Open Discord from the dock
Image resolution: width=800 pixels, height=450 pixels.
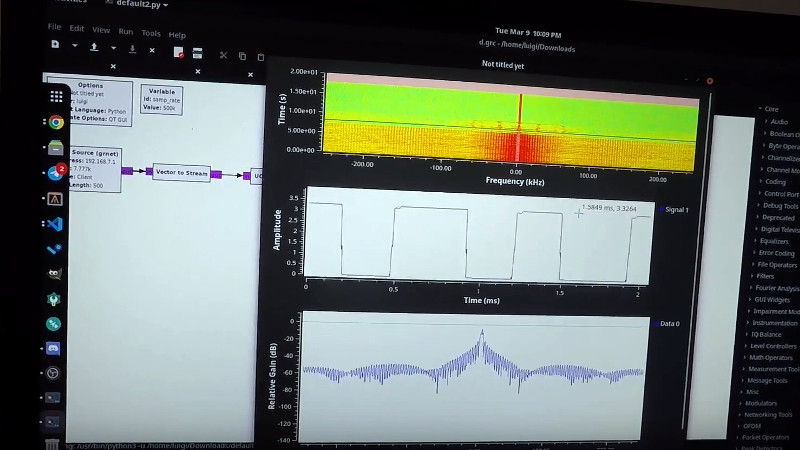pyautogui.click(x=54, y=348)
